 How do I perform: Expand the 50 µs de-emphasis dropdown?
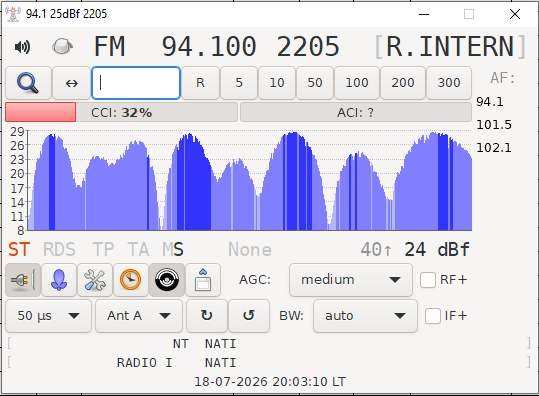[48, 316]
